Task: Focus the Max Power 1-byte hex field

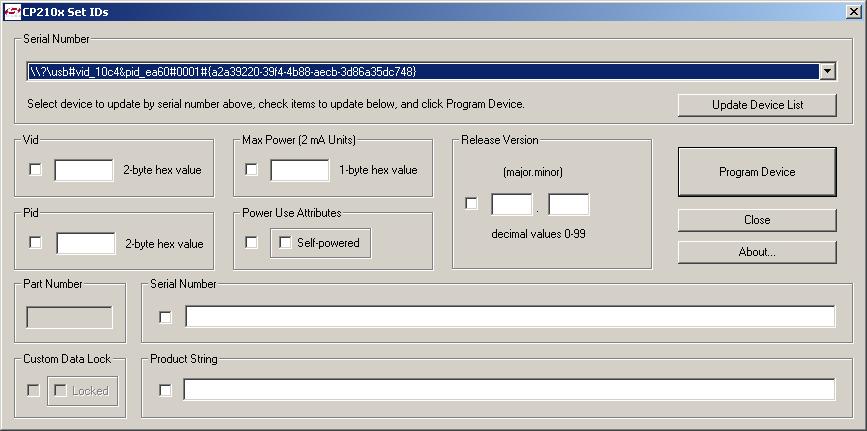Action: coord(300,170)
